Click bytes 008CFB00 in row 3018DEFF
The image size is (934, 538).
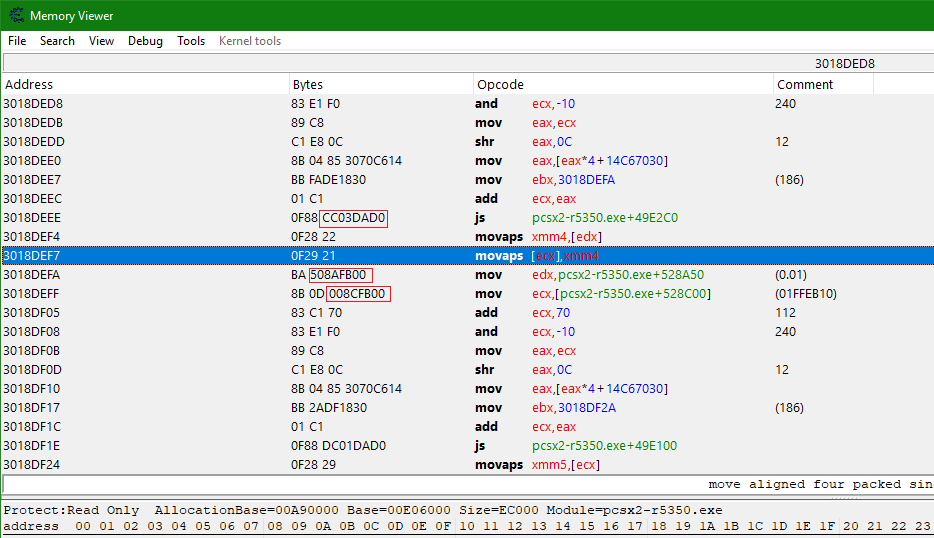[x=358, y=294]
